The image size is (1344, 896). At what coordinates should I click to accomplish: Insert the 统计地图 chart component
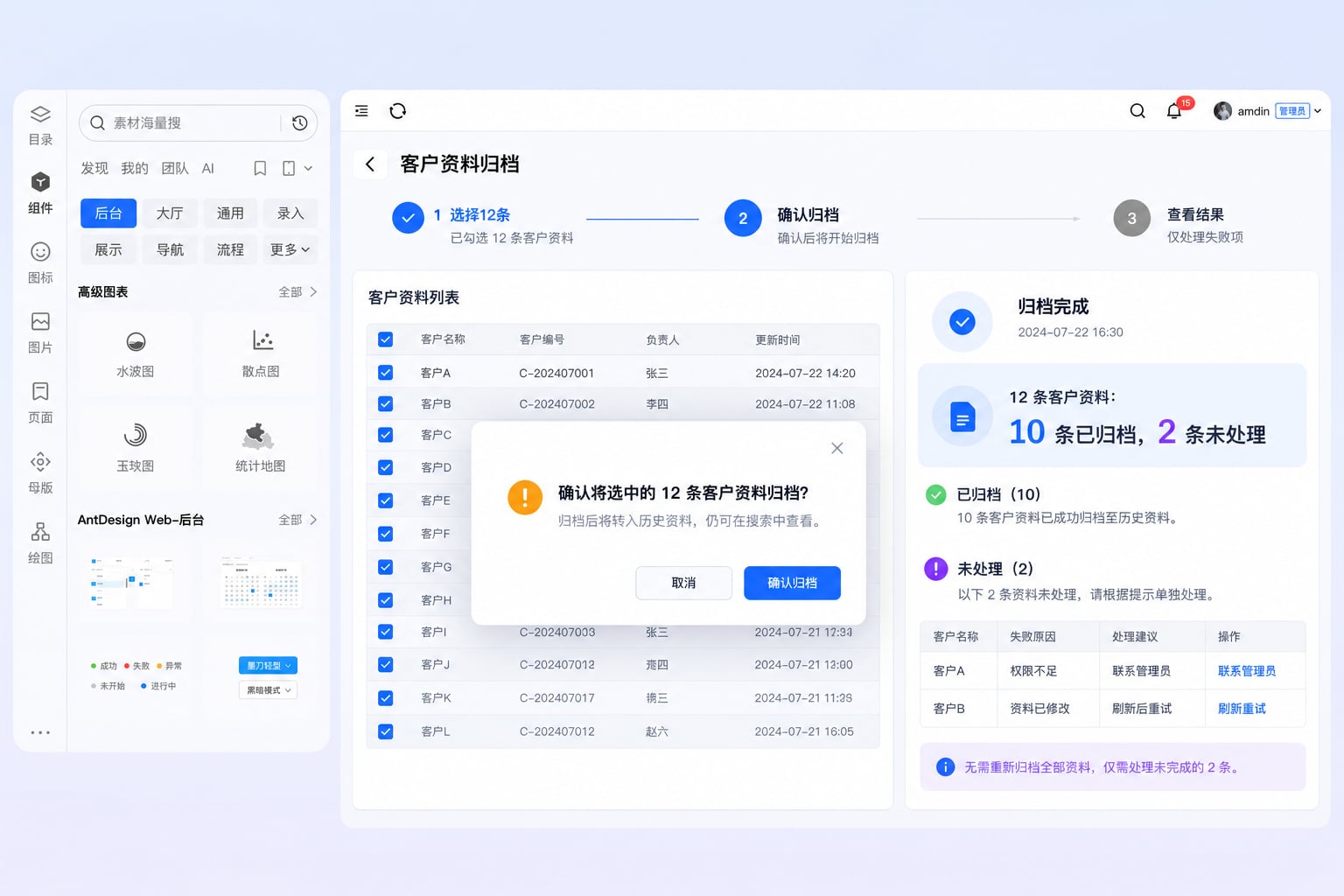tap(261, 448)
